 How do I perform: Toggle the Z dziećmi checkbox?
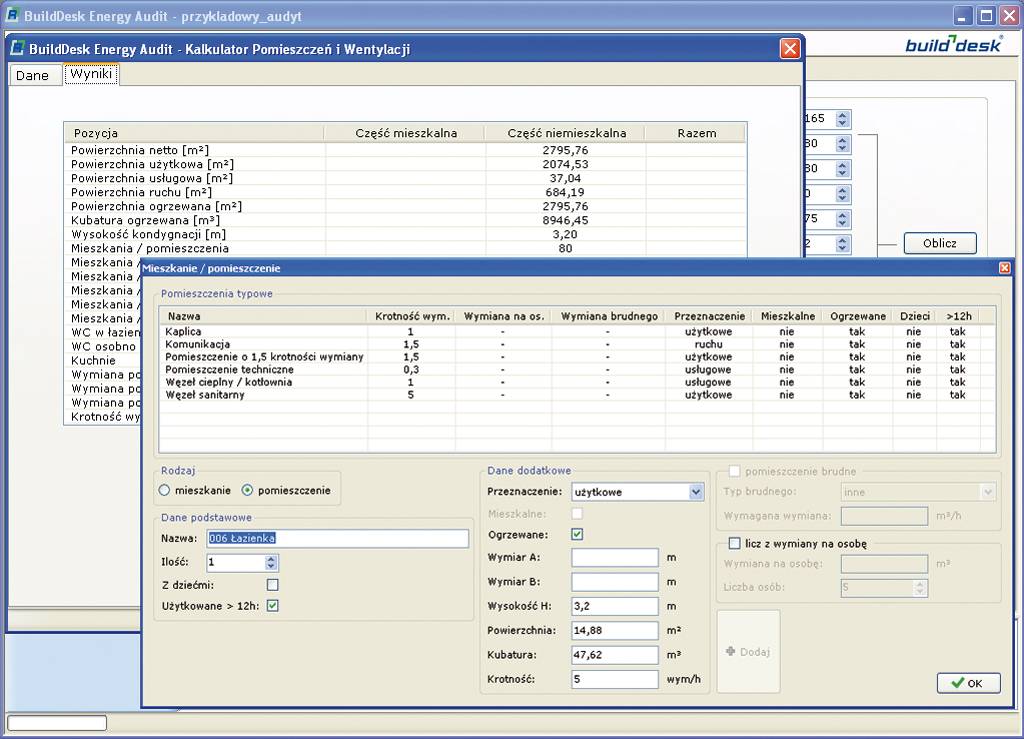(x=272, y=584)
